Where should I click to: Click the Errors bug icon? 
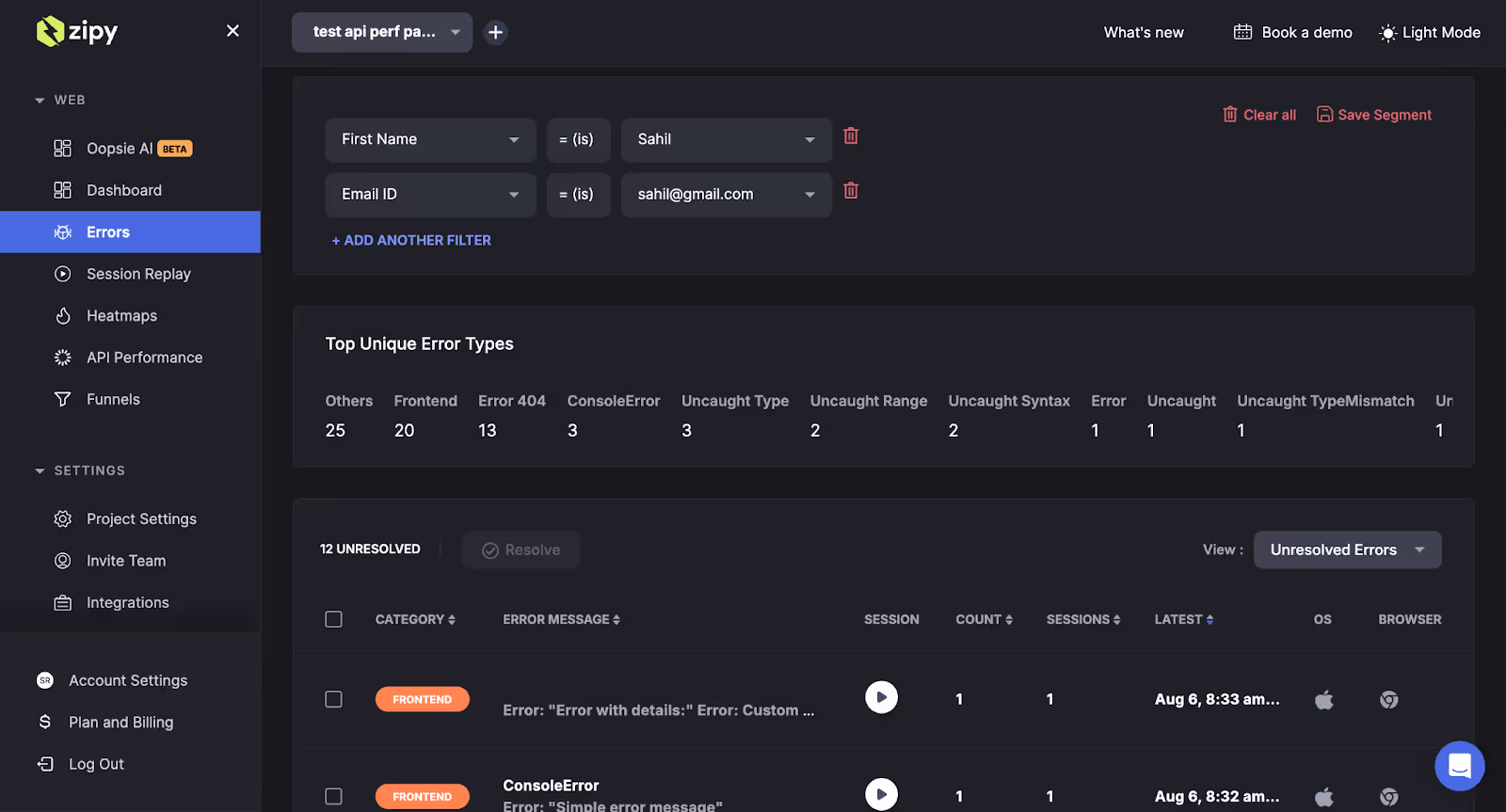pos(62,231)
